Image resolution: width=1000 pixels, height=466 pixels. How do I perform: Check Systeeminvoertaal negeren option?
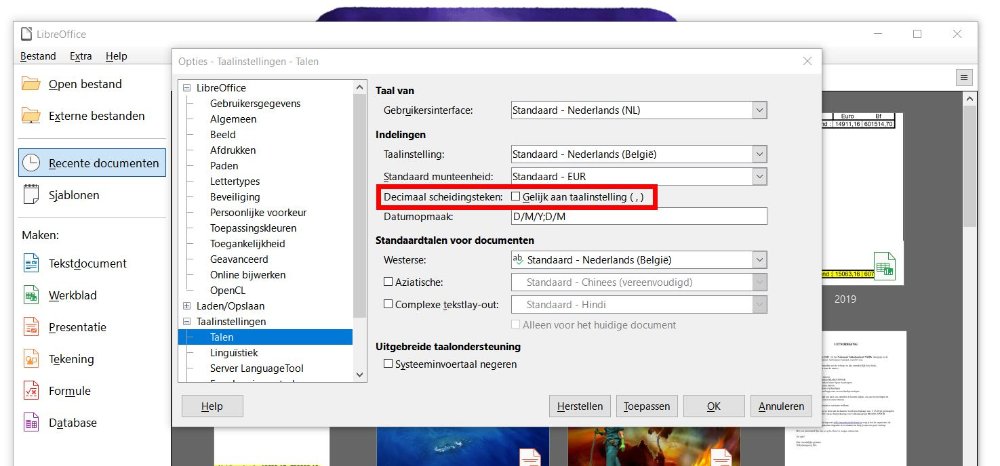point(389,364)
